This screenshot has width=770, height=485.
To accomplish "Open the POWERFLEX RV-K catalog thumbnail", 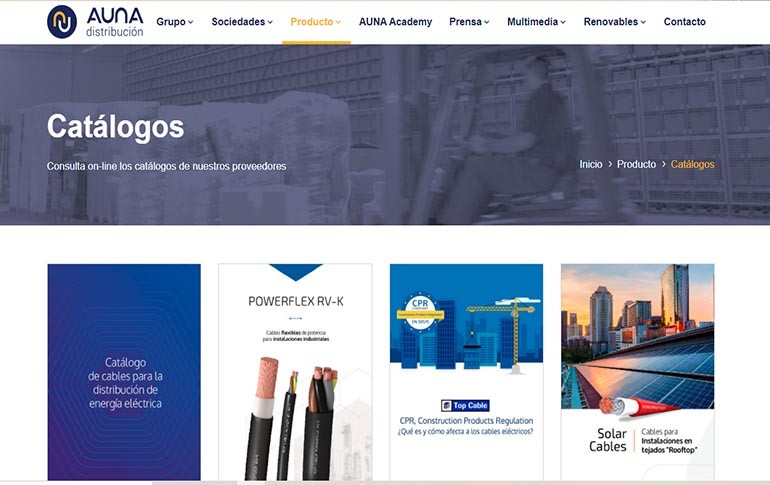I will 296,372.
